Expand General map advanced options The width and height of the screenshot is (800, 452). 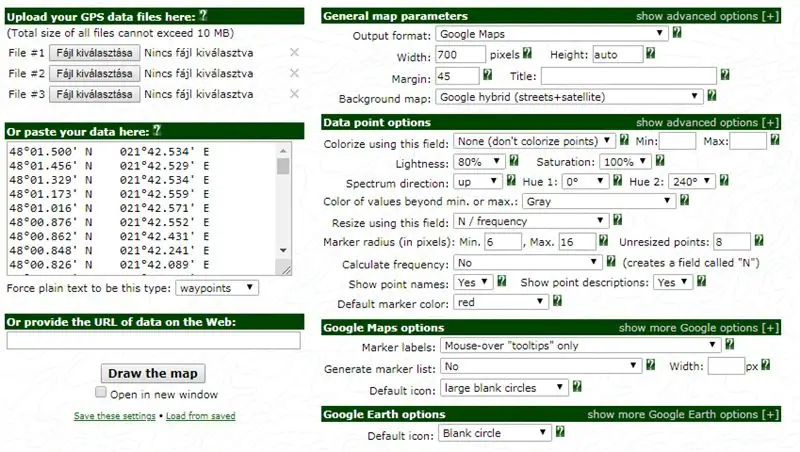708,16
